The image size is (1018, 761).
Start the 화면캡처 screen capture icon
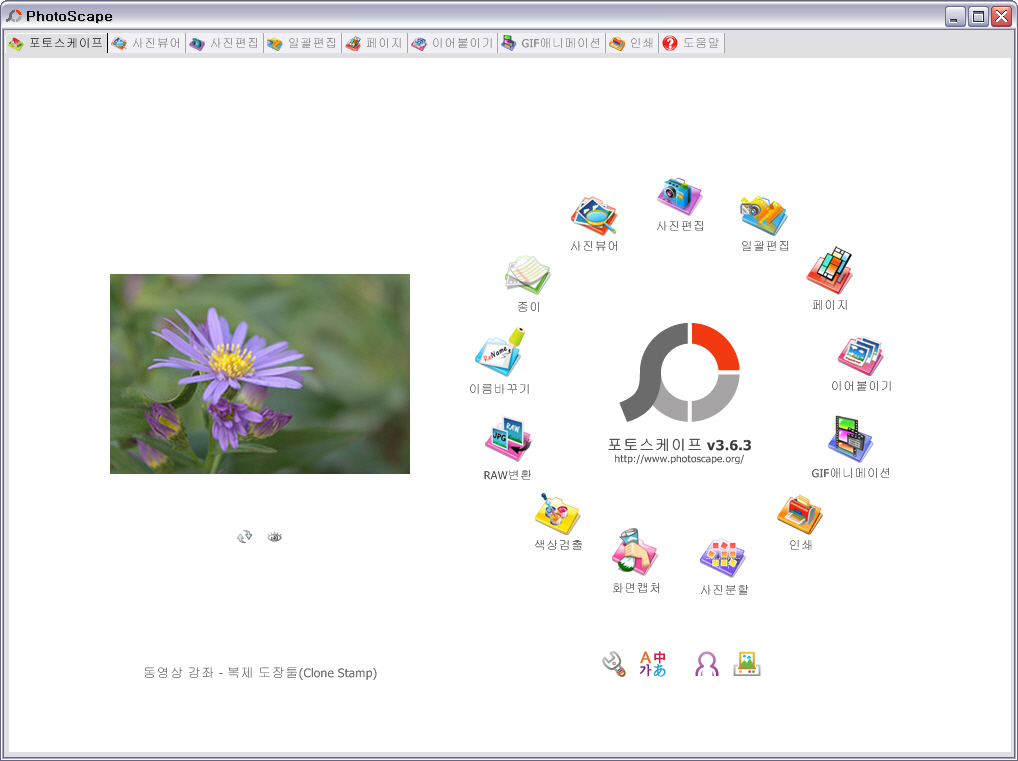click(635, 553)
